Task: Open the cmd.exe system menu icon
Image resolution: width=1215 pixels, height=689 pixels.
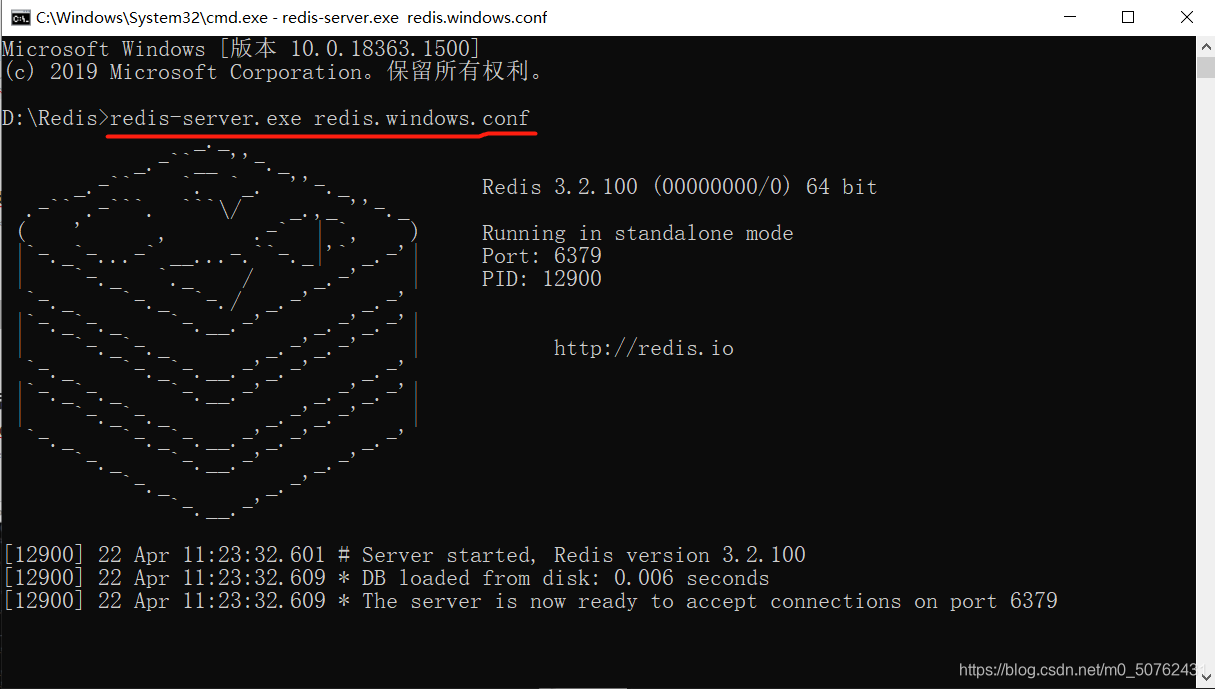Action: 19,17
